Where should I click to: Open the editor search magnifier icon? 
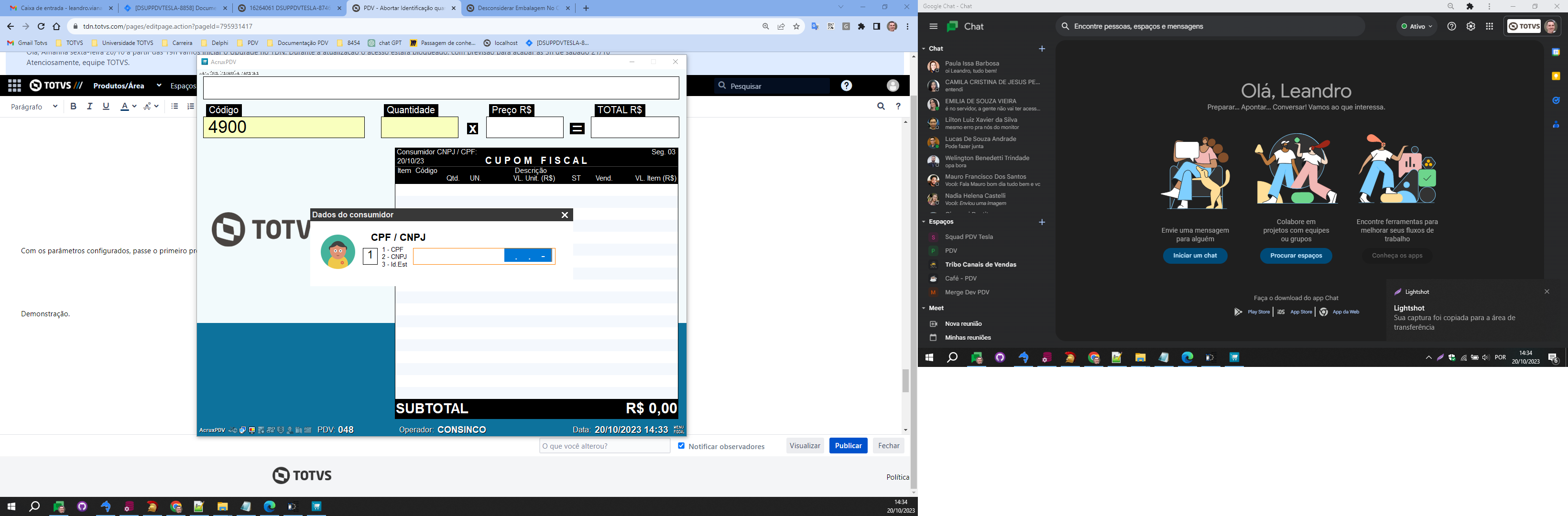click(881, 107)
